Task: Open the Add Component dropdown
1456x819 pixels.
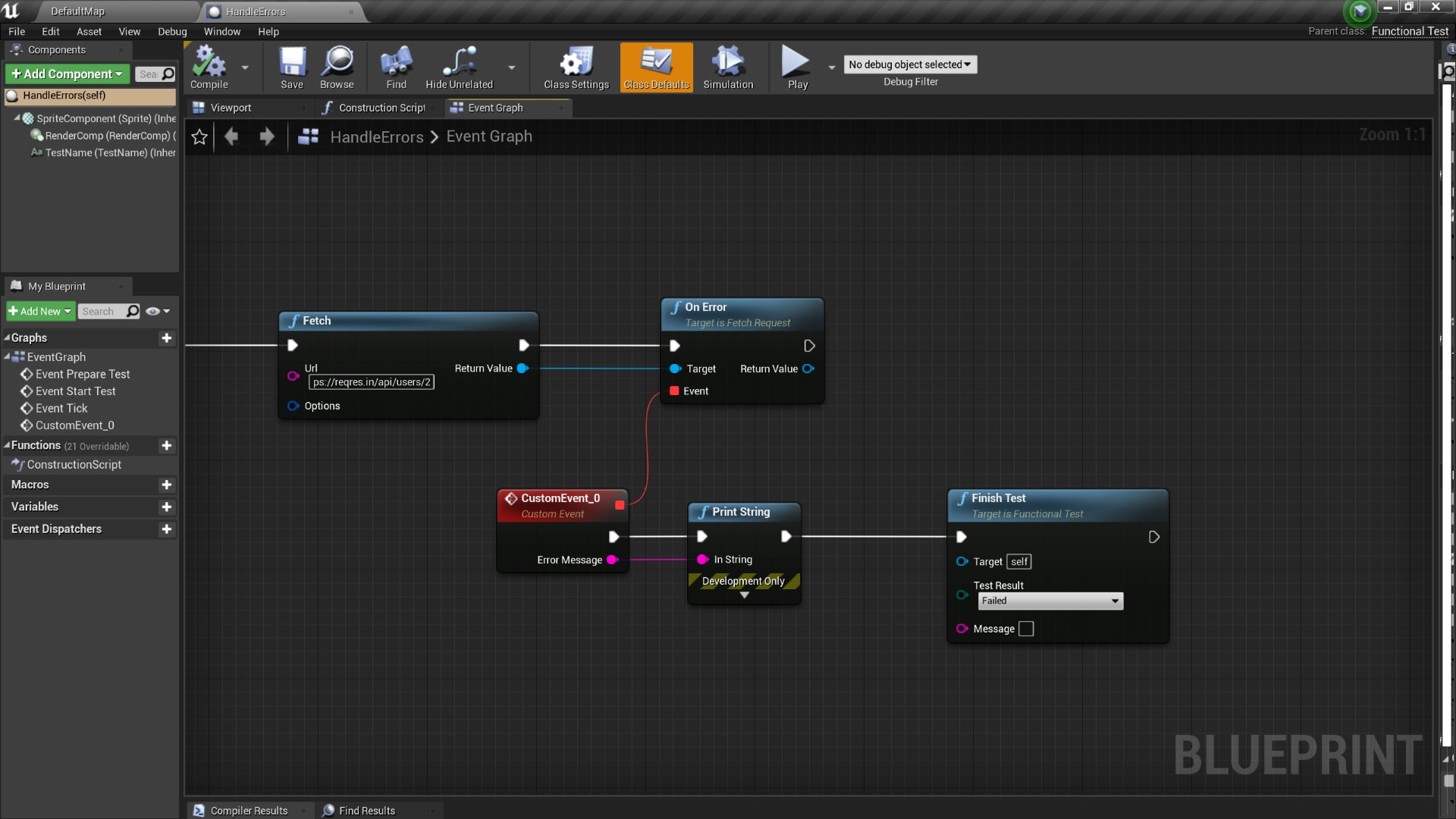Action: click(x=67, y=74)
